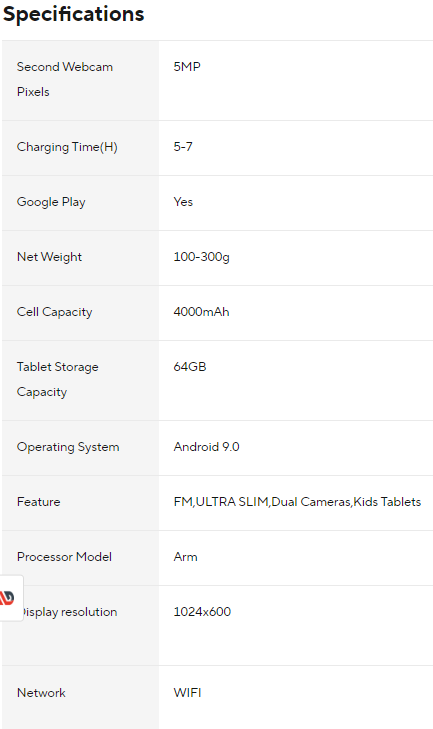Click the Operating System label
Image resolution: width=433 pixels, height=729 pixels.
coord(68,447)
